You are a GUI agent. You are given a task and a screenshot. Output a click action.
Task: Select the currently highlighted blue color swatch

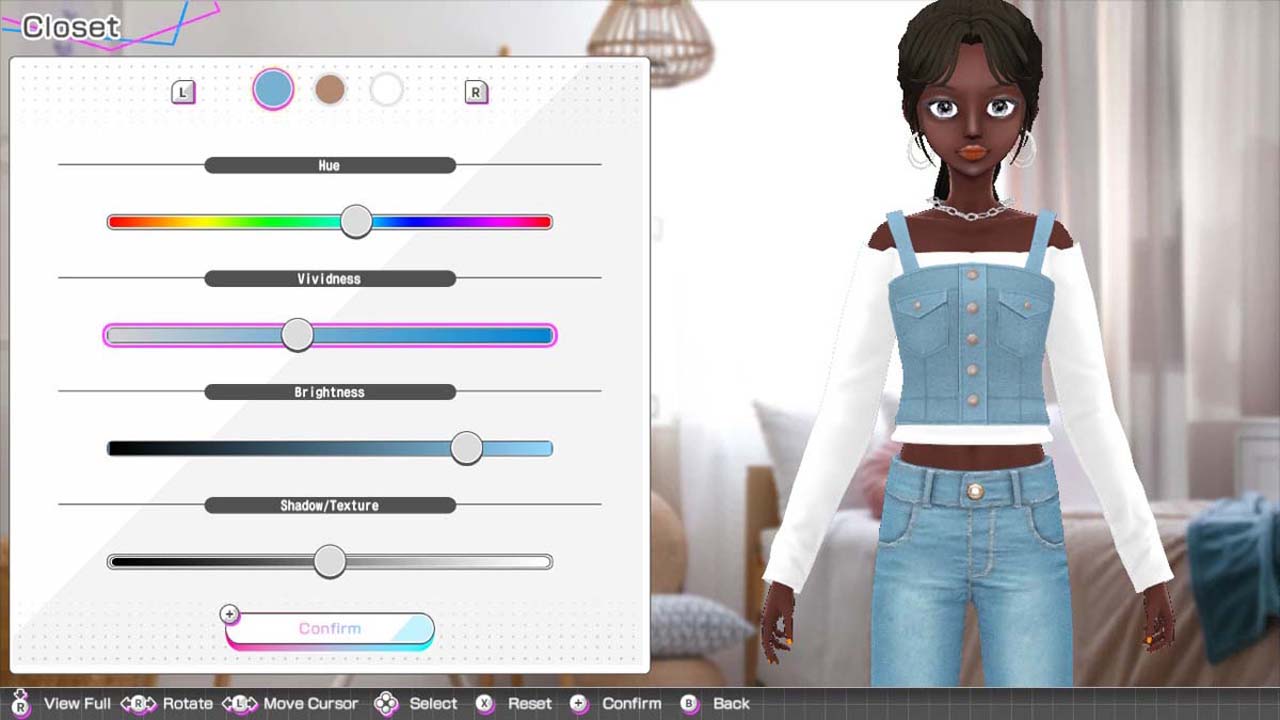pos(272,90)
